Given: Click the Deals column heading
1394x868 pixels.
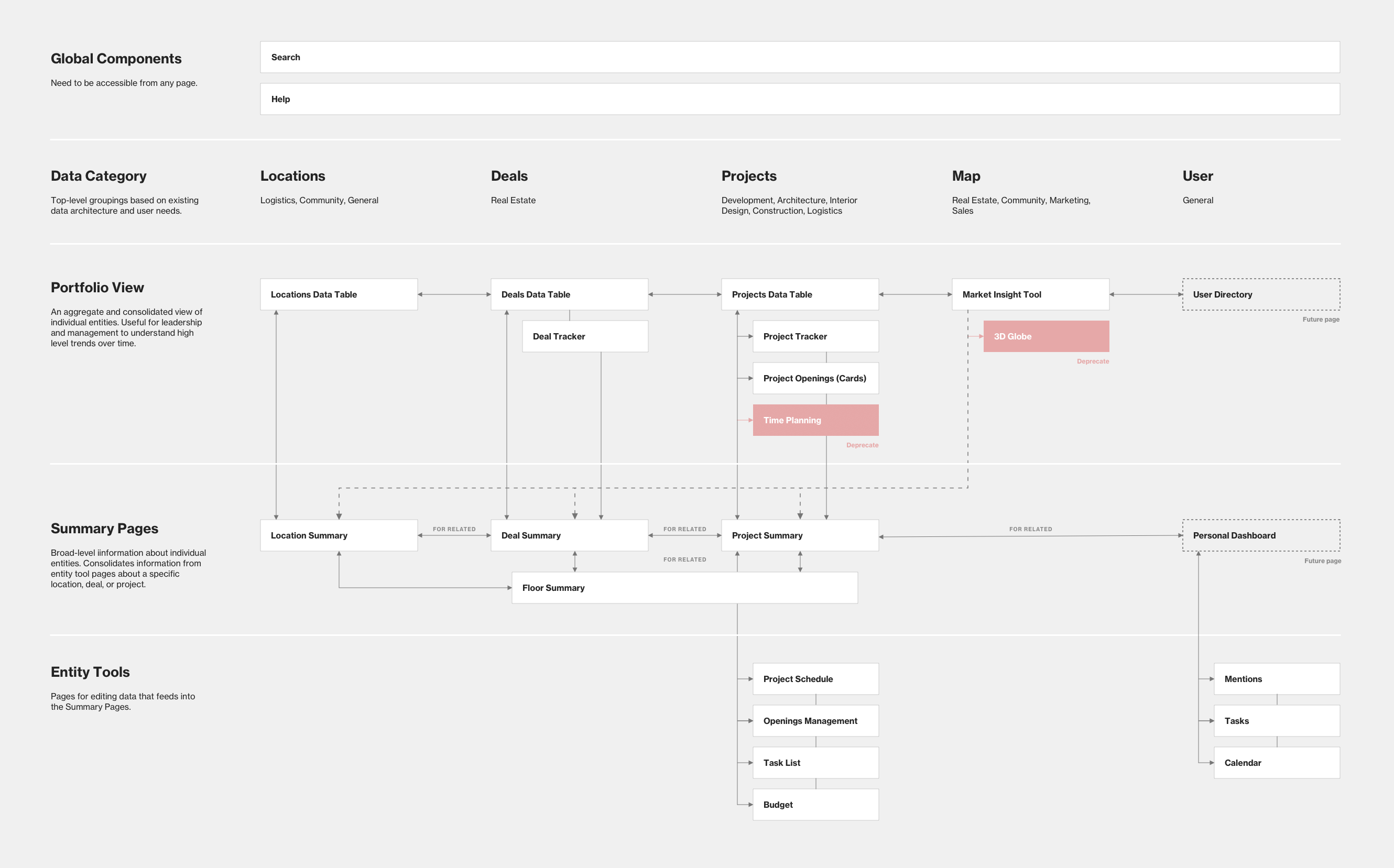Looking at the screenshot, I should (x=509, y=175).
